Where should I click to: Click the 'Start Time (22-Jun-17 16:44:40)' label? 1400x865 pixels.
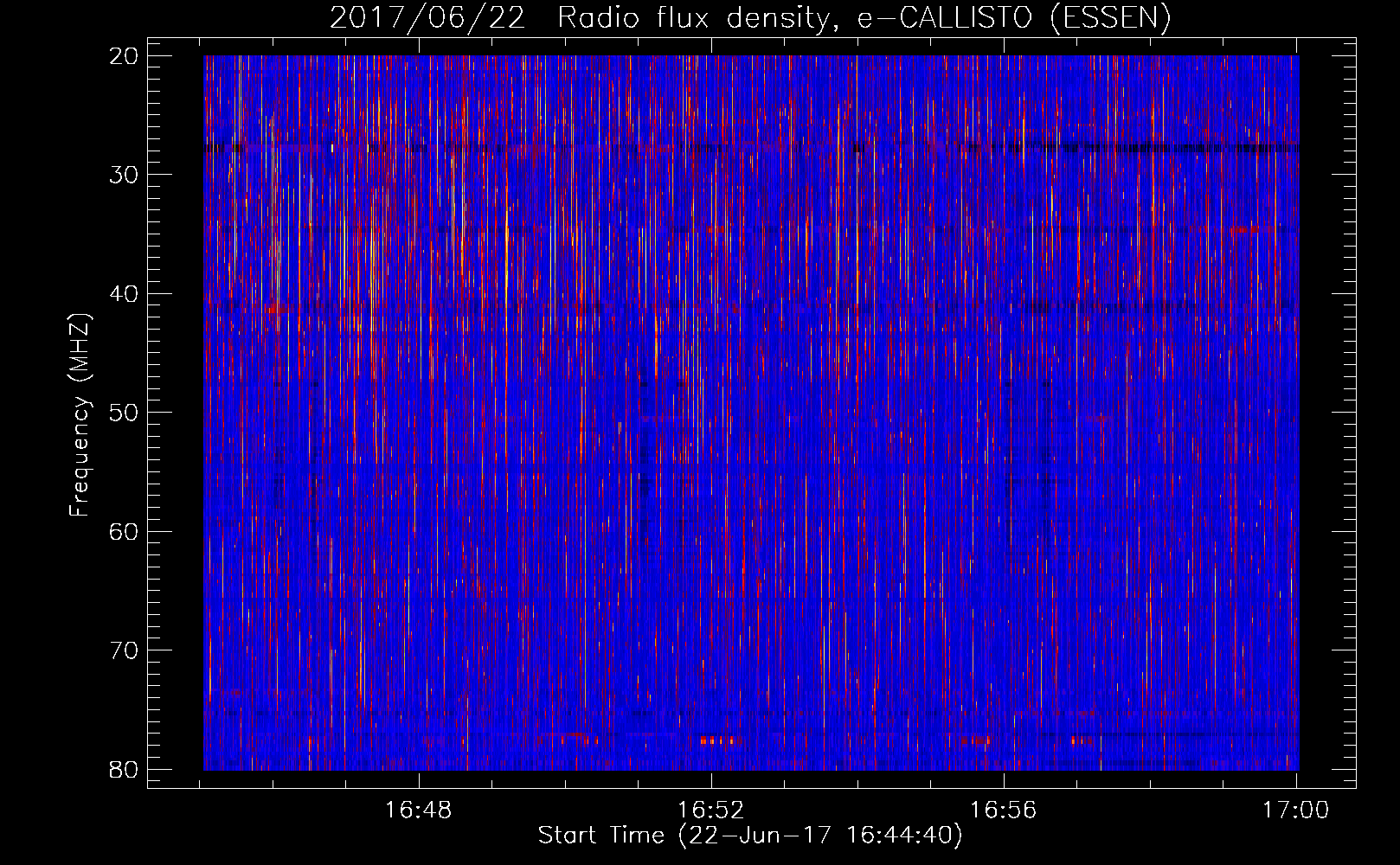click(x=750, y=836)
